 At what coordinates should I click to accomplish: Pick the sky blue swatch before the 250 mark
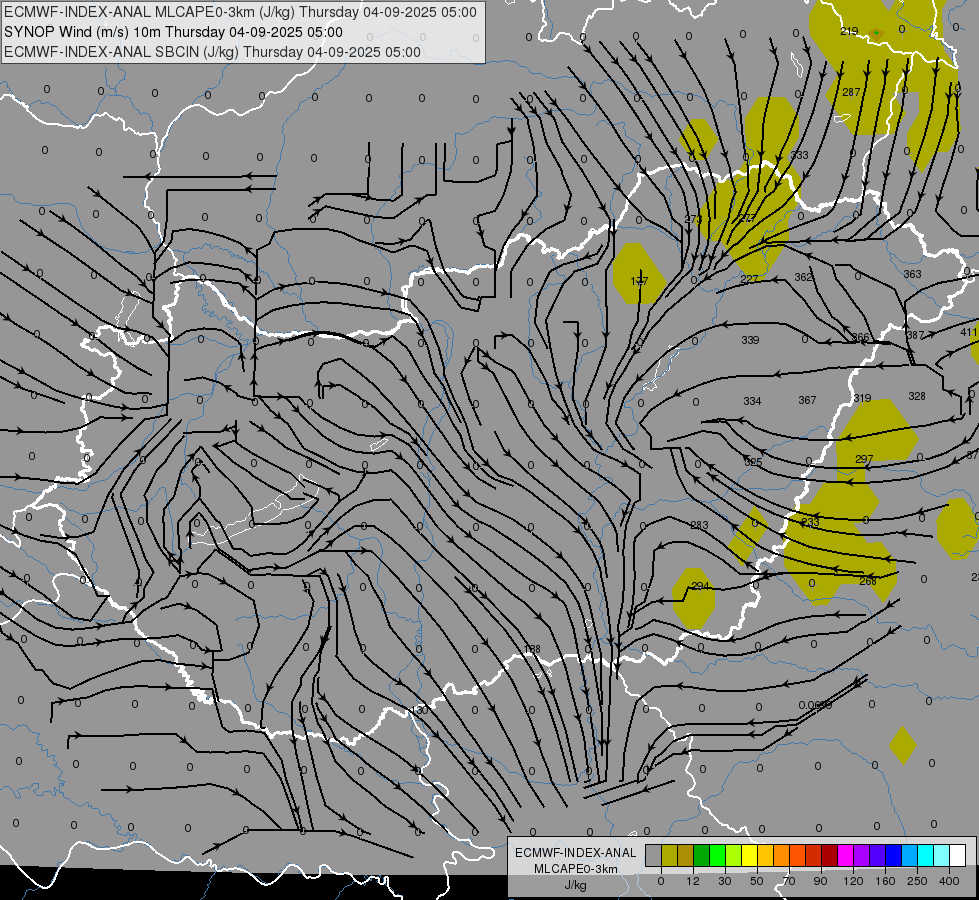[x=910, y=856]
